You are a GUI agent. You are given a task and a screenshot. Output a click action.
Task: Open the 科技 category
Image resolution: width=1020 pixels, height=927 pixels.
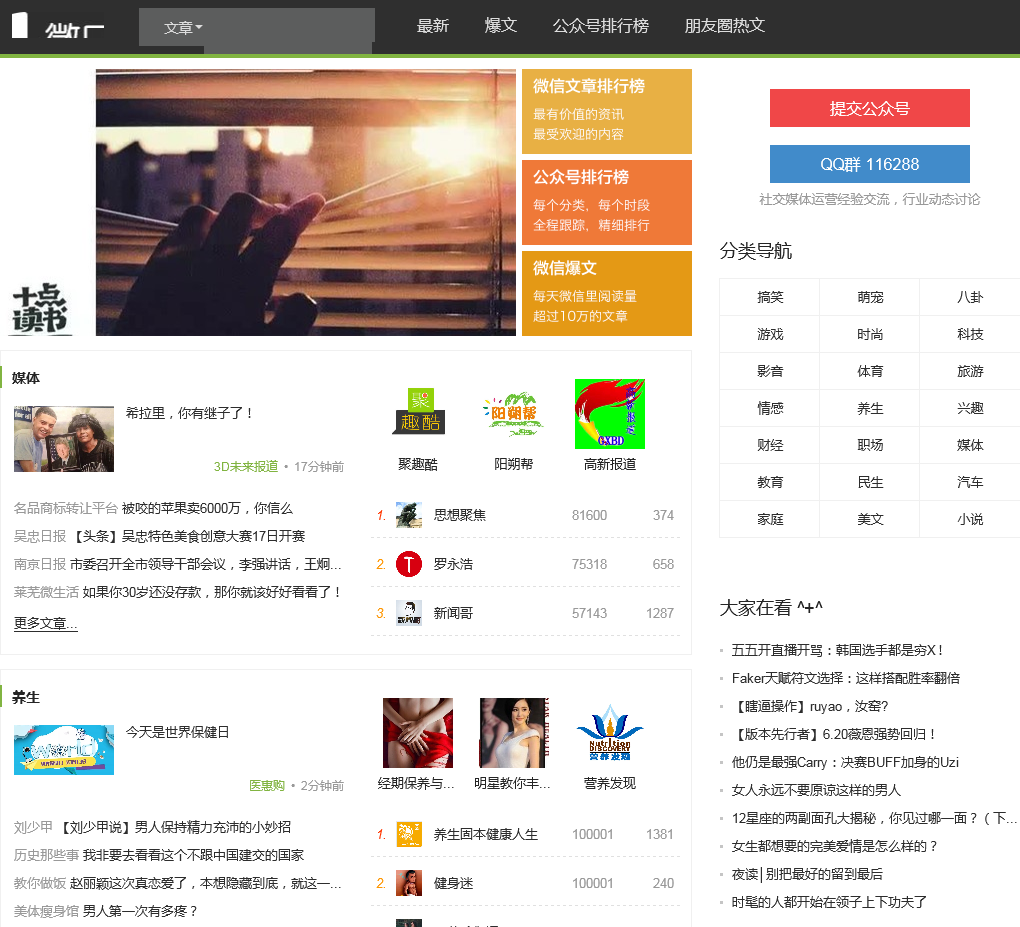point(970,334)
